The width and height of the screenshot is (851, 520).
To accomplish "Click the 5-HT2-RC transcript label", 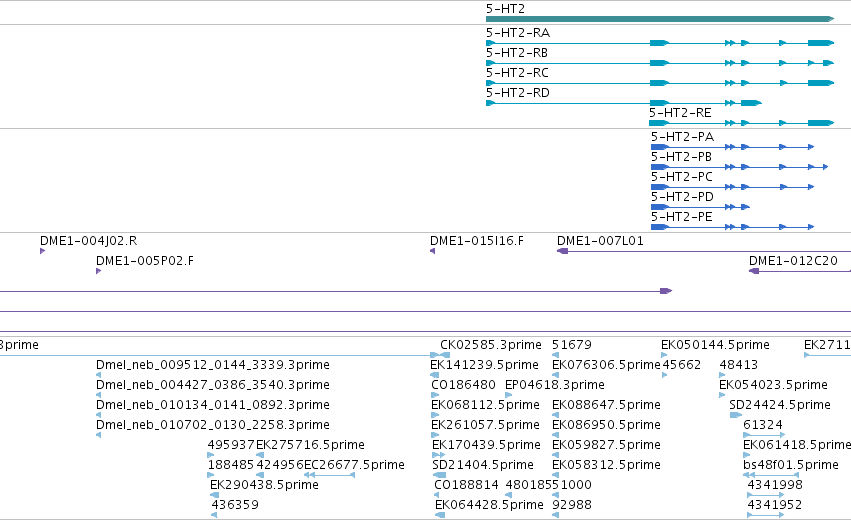I will pyautogui.click(x=517, y=73).
